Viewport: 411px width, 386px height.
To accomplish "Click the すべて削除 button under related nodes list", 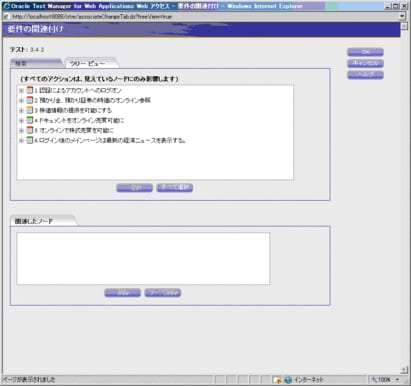I will point(163,293).
